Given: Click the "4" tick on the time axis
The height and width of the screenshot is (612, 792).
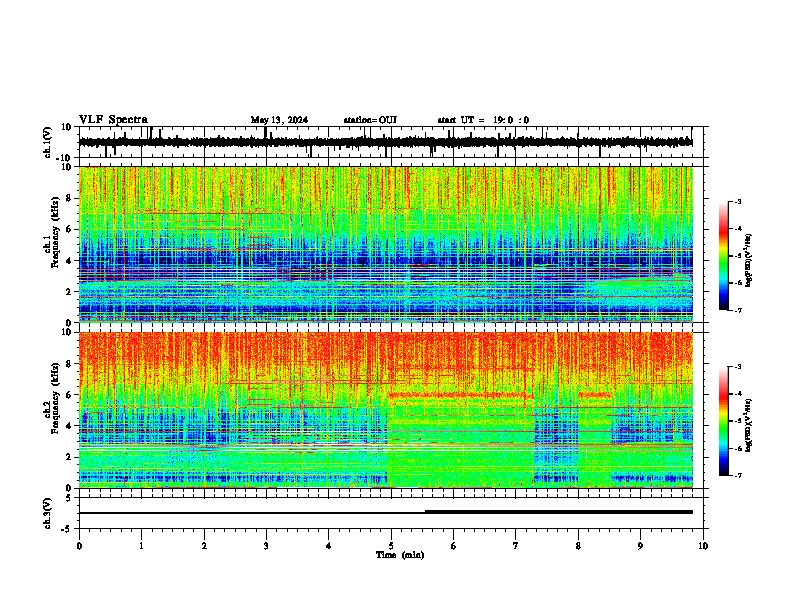Looking at the screenshot, I should pyautogui.click(x=329, y=546).
